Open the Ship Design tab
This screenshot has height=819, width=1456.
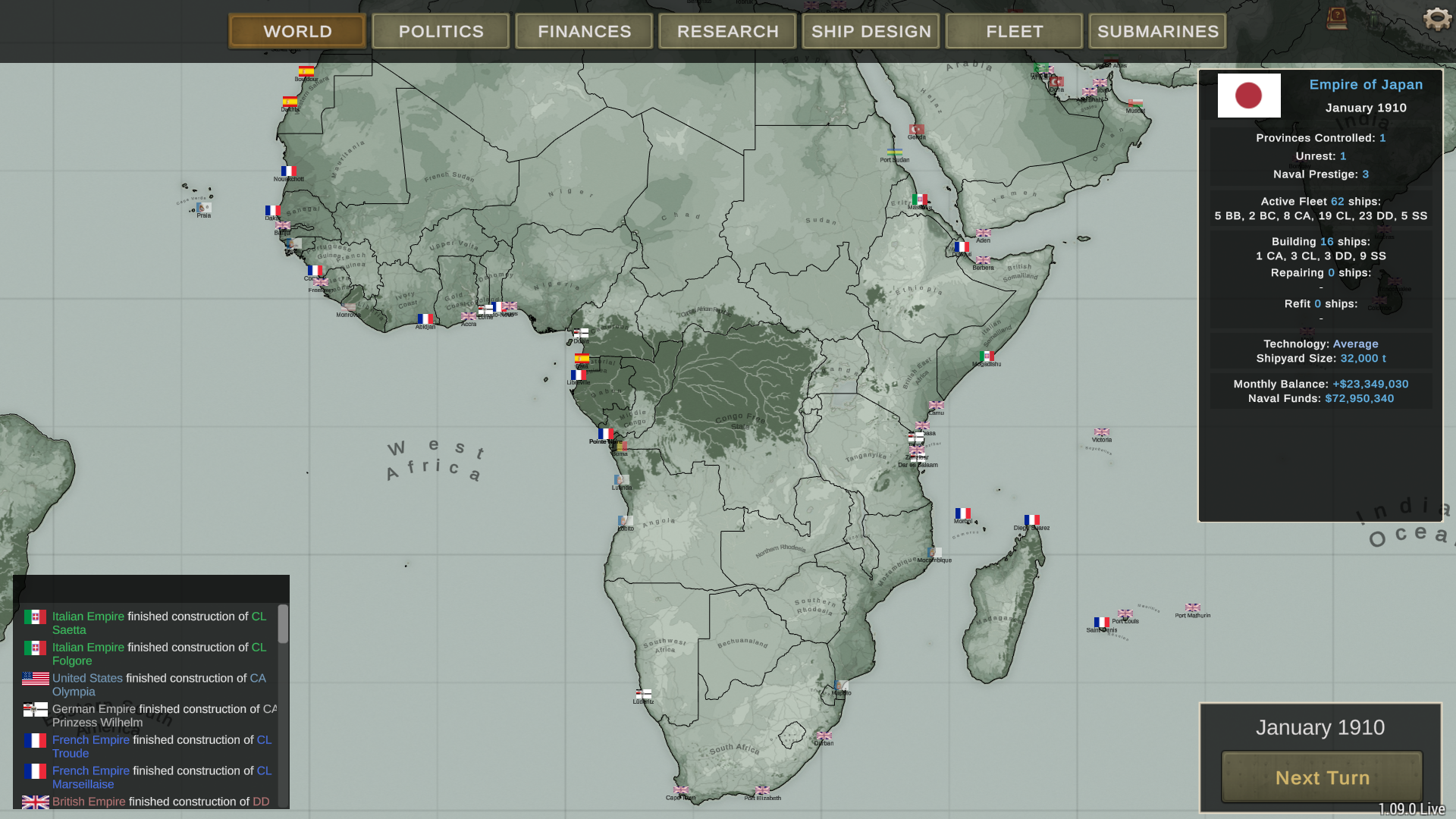pyautogui.click(x=871, y=31)
